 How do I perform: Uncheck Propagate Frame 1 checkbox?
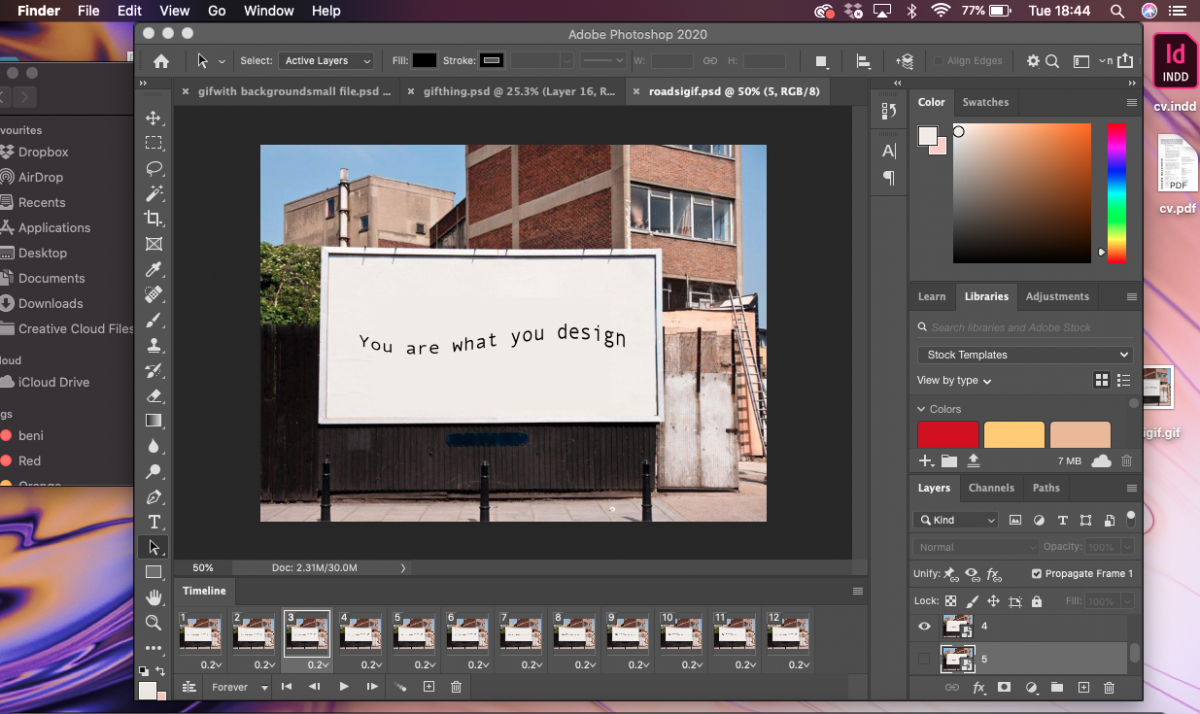click(1036, 574)
